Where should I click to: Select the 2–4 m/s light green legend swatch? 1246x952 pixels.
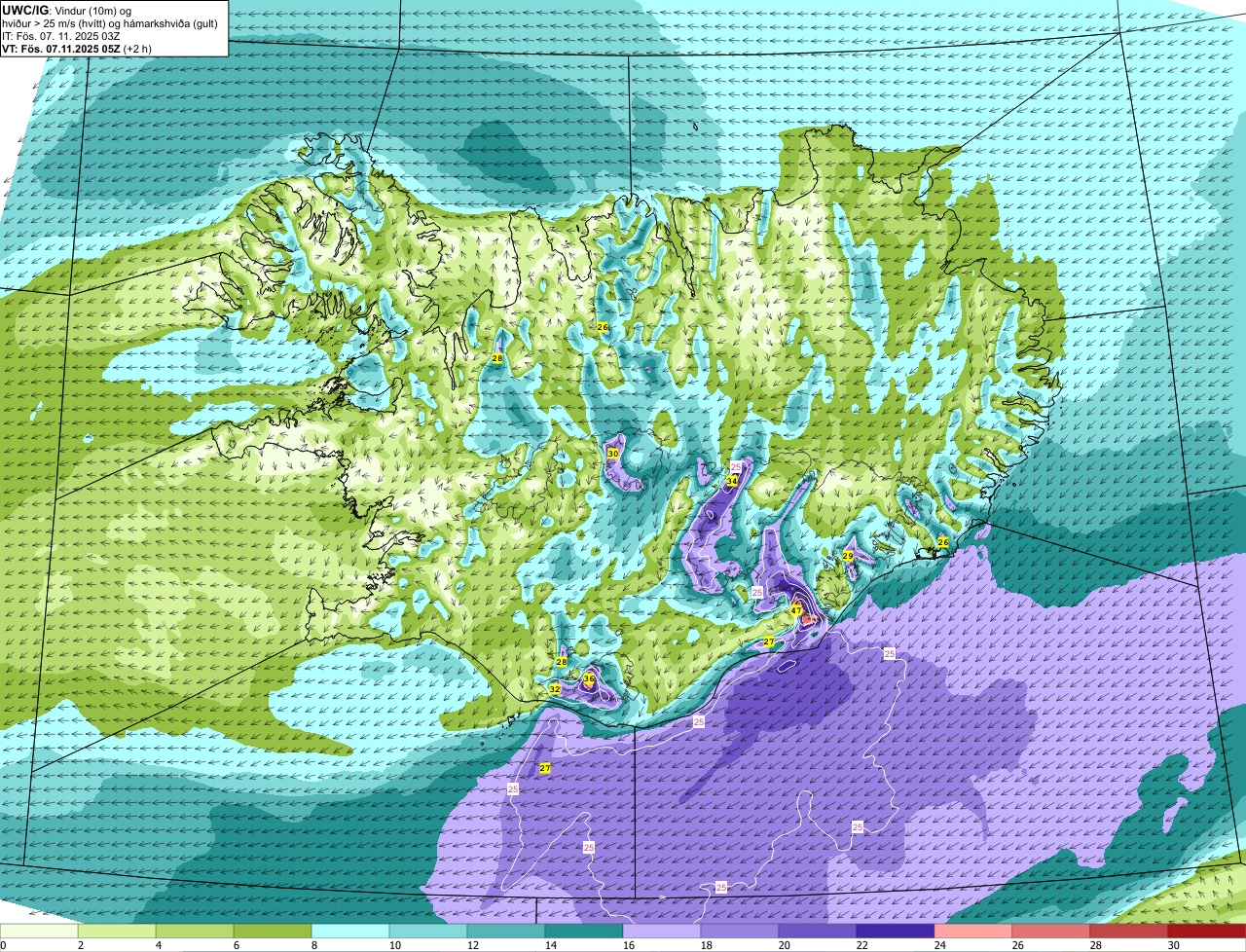pyautogui.click(x=117, y=932)
